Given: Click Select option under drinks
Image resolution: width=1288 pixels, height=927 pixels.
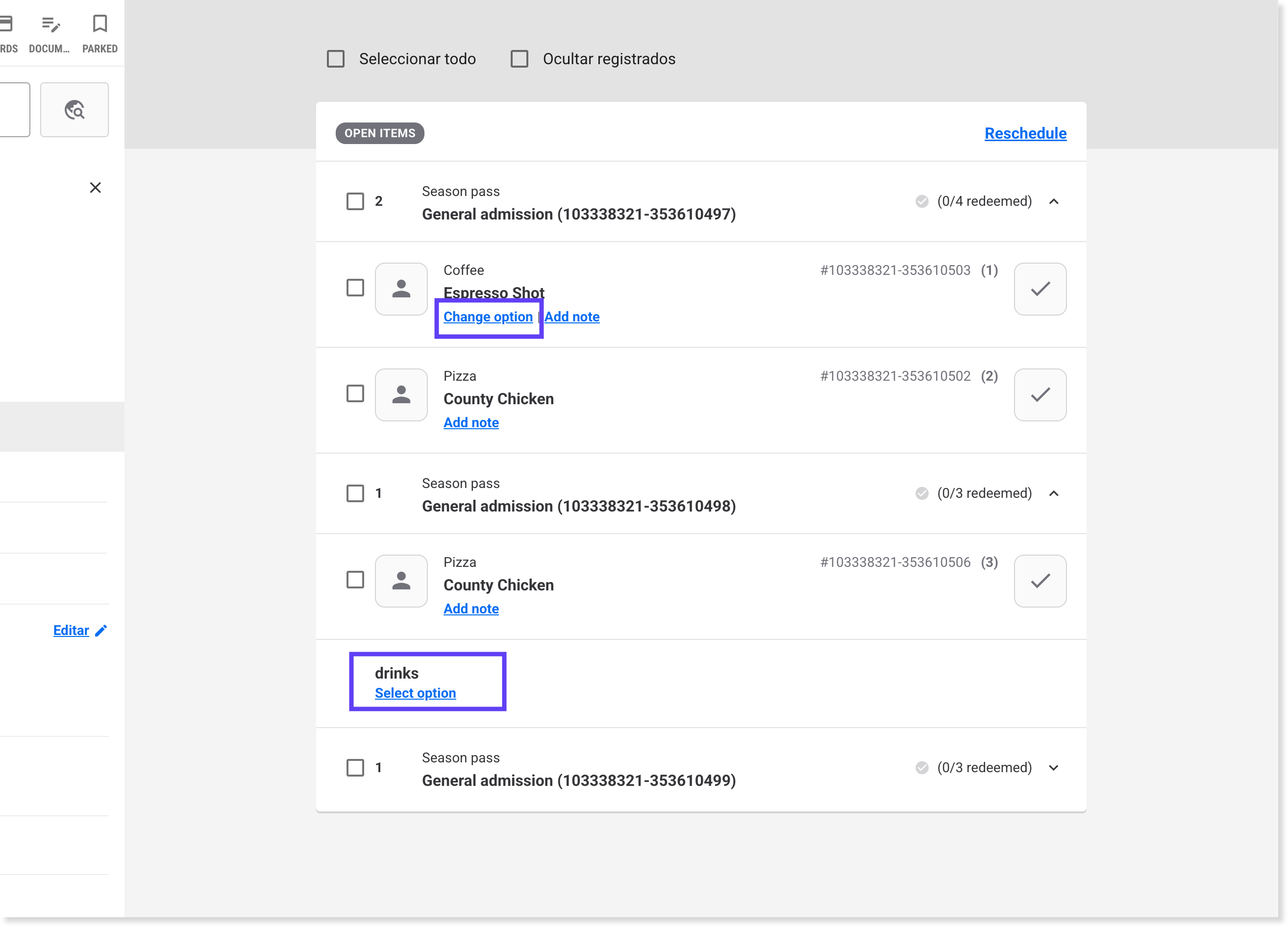Looking at the screenshot, I should pos(415,693).
